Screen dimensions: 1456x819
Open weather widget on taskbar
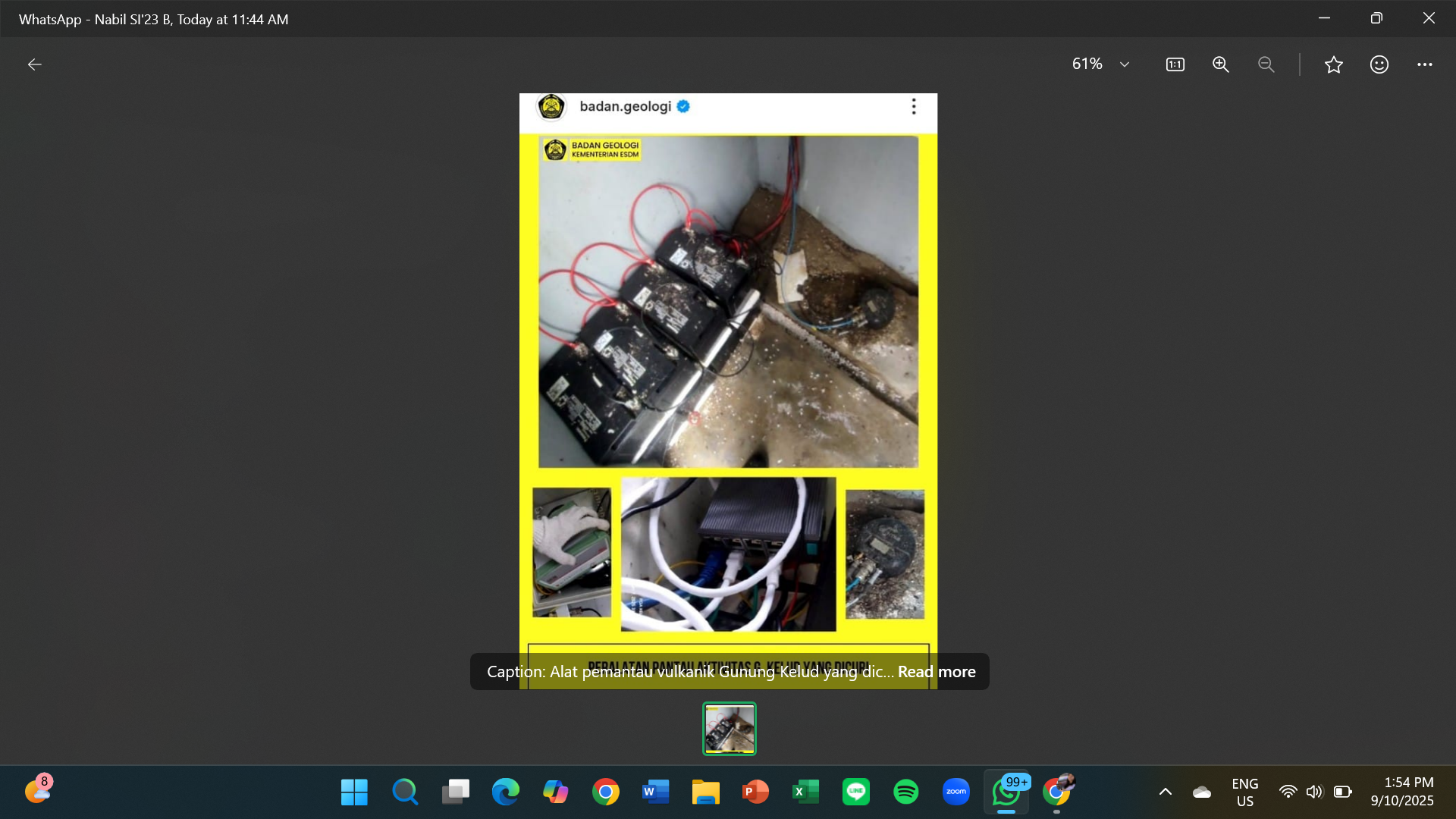[x=38, y=791]
